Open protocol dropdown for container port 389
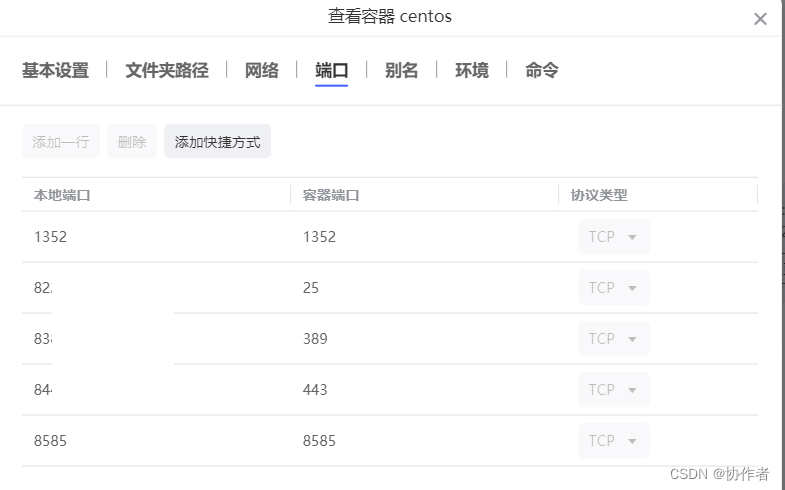Image resolution: width=785 pixels, height=490 pixels. click(613, 339)
